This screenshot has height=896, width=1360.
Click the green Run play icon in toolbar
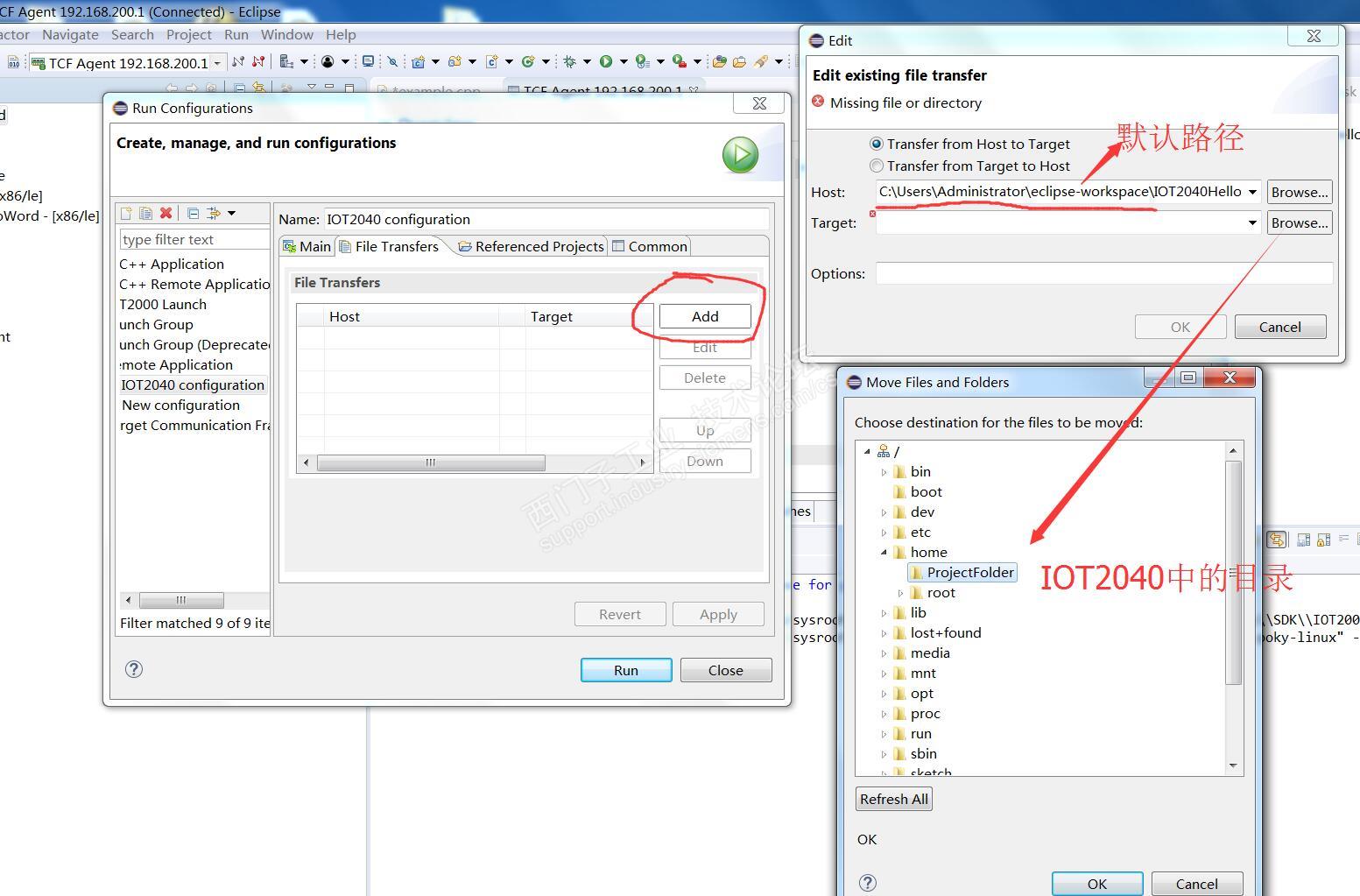point(606,61)
